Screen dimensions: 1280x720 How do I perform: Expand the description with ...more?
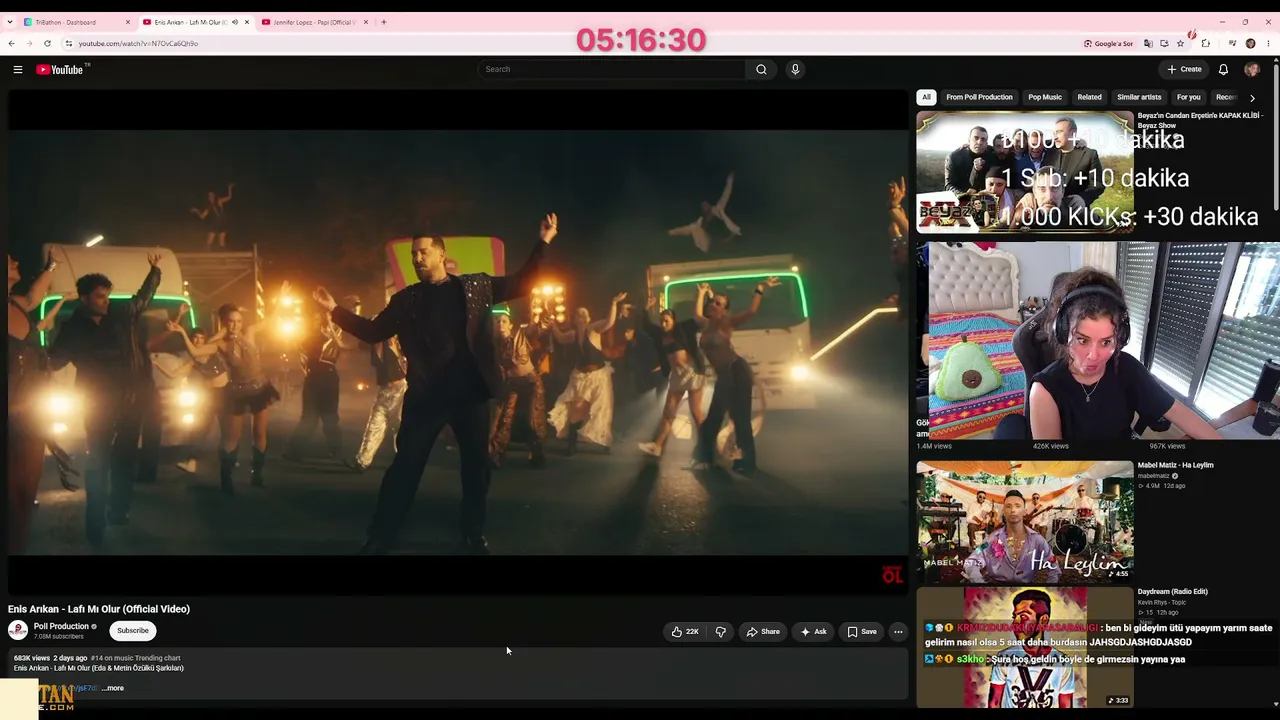[113, 688]
